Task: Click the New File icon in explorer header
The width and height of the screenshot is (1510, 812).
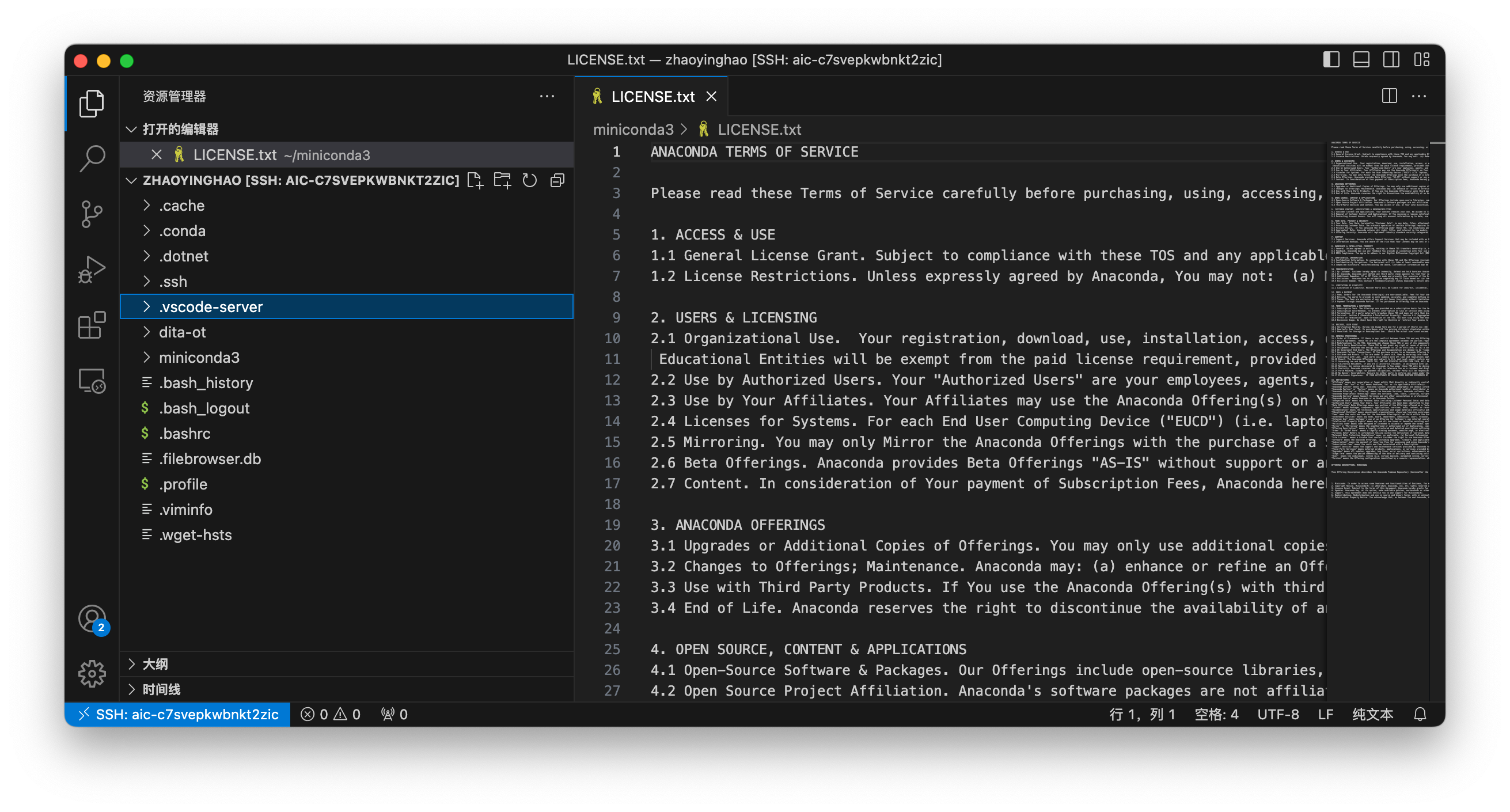Action: (x=475, y=181)
